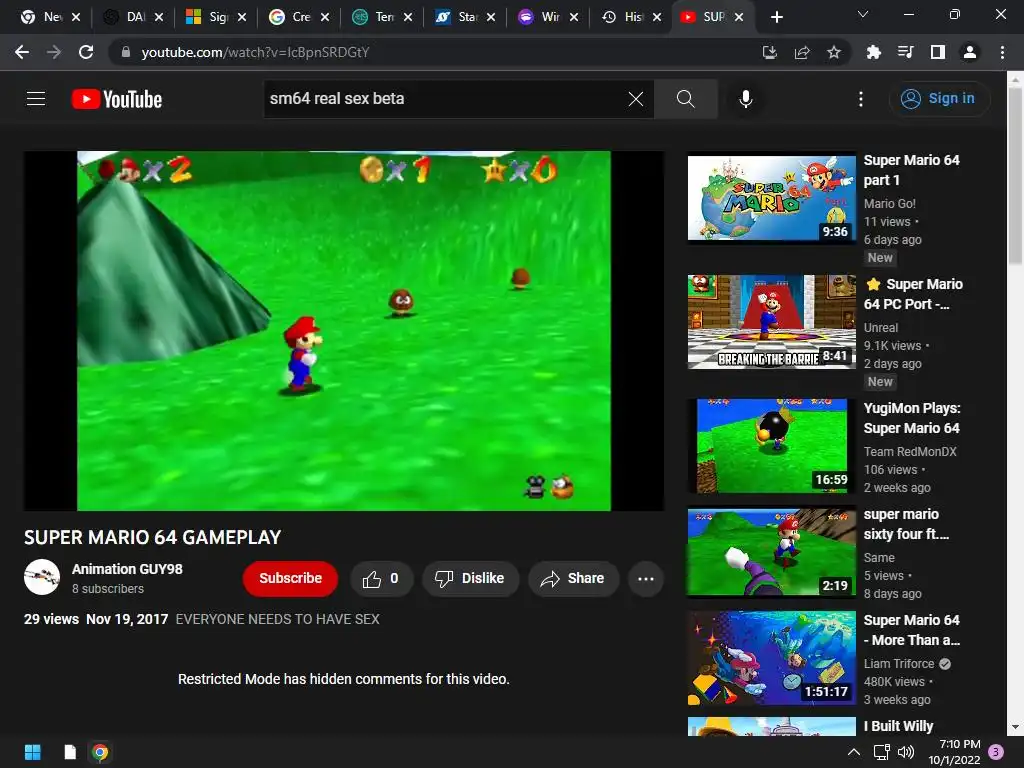Click the install app icon in address bar
Viewport: 1024px width, 768px height.
(x=769, y=52)
